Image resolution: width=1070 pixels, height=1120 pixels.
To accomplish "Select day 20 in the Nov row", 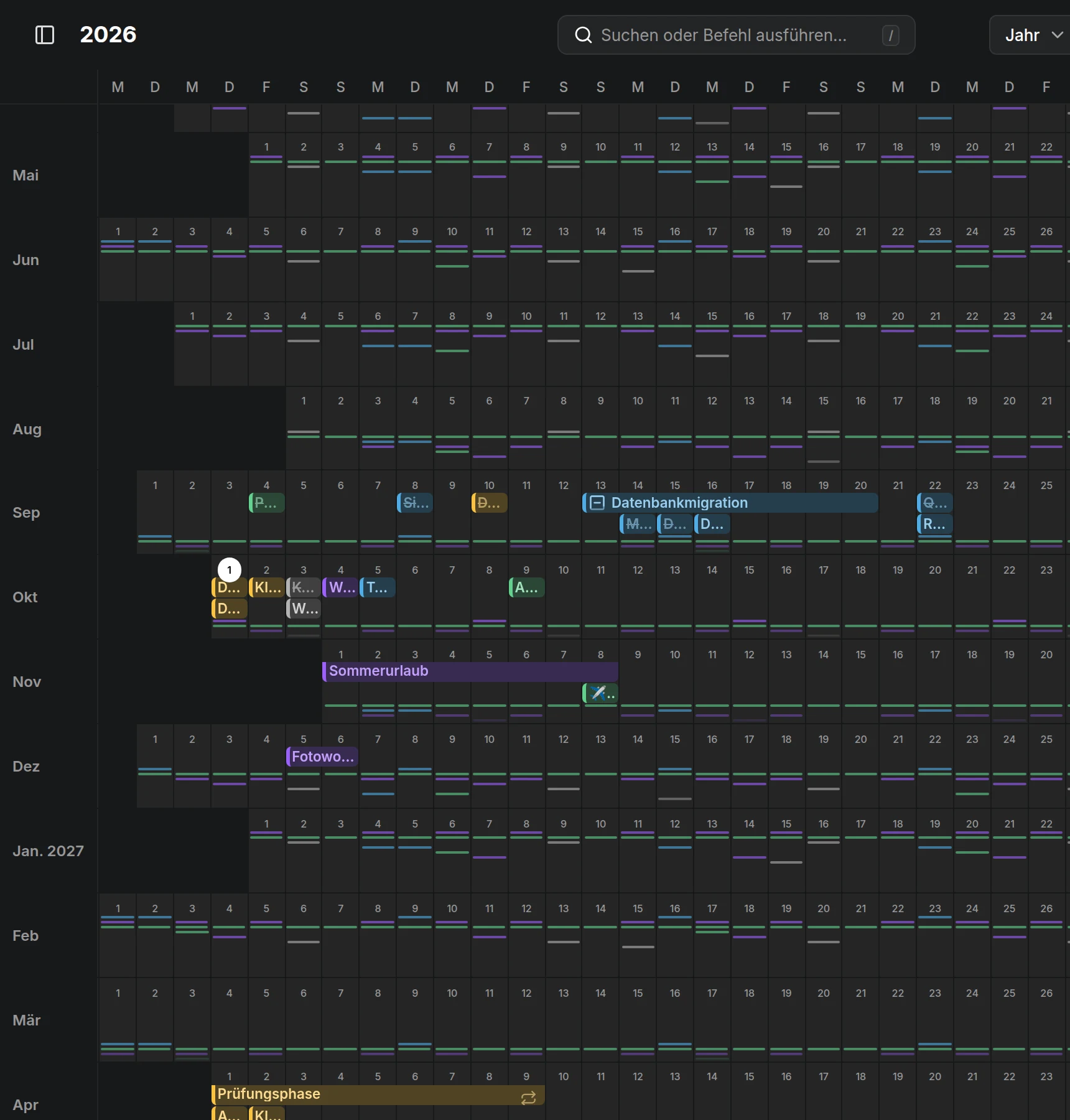I will coord(1046,682).
